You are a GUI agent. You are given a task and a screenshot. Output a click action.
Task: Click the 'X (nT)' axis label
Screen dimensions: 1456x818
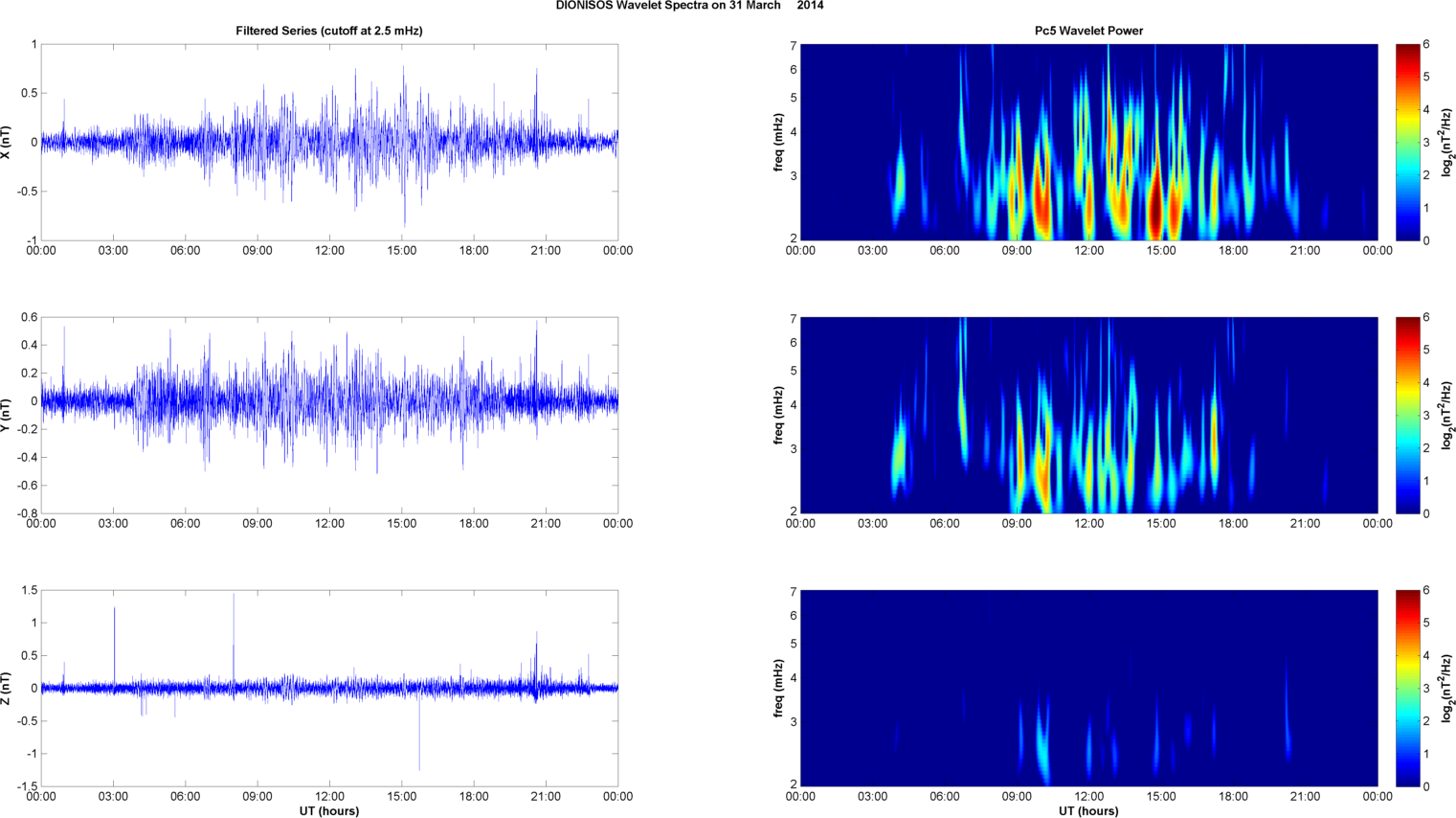pyautogui.click(x=7, y=142)
